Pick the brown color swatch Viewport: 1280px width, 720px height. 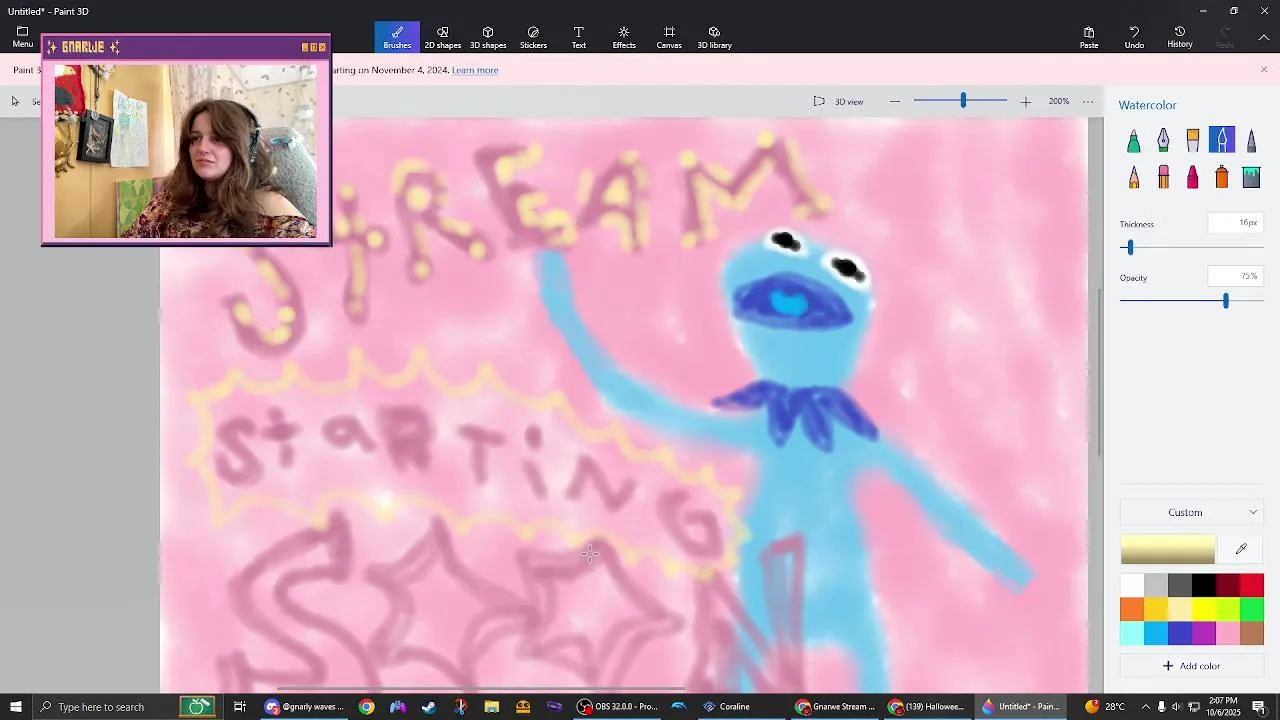(1252, 633)
